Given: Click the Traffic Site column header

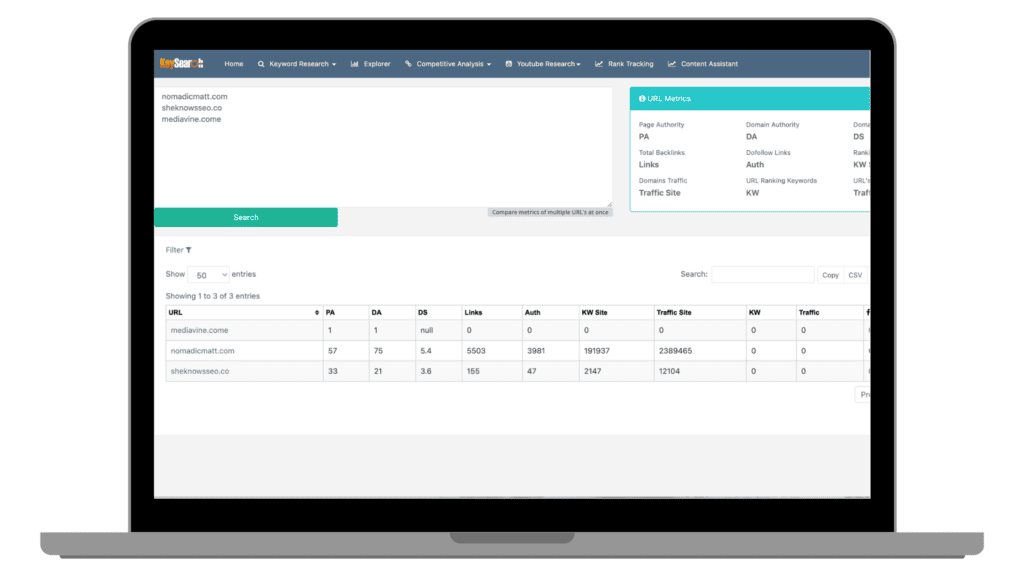Looking at the screenshot, I should [x=699, y=313].
